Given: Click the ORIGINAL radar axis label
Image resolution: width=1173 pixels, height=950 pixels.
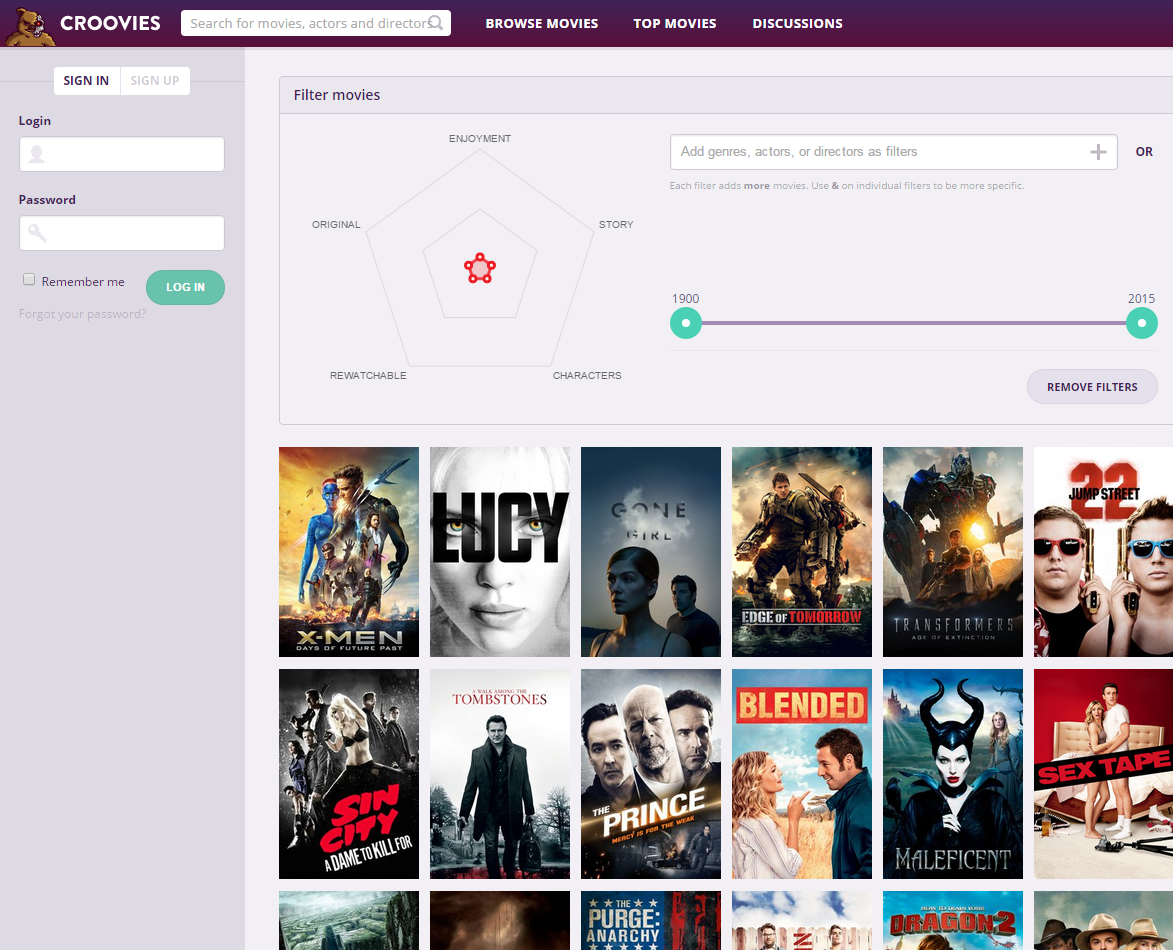Looking at the screenshot, I should [x=336, y=224].
